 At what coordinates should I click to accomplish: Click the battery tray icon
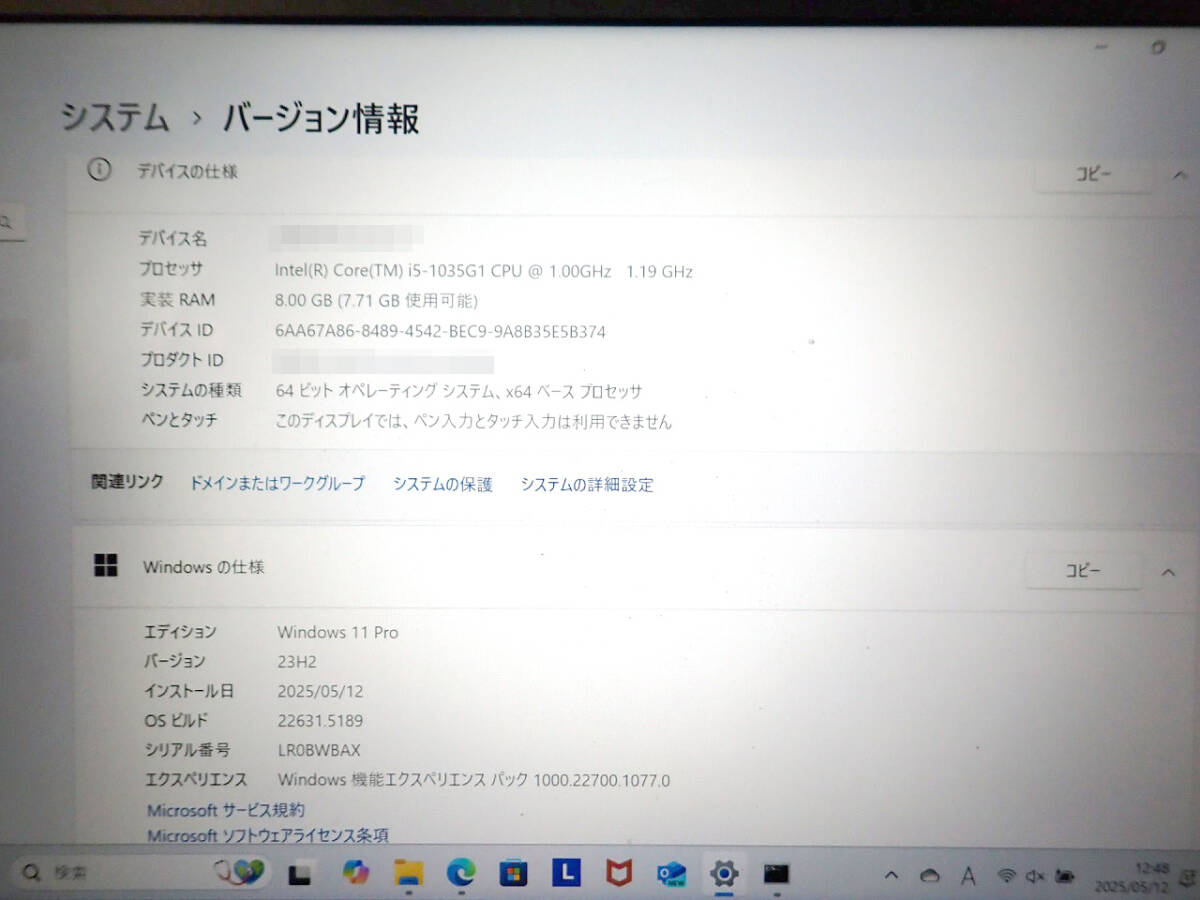coord(1065,877)
